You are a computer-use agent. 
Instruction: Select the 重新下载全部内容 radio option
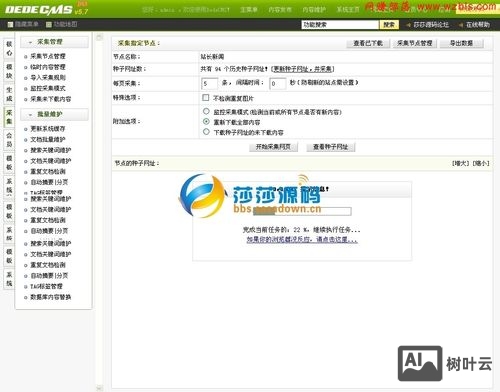click(206, 121)
